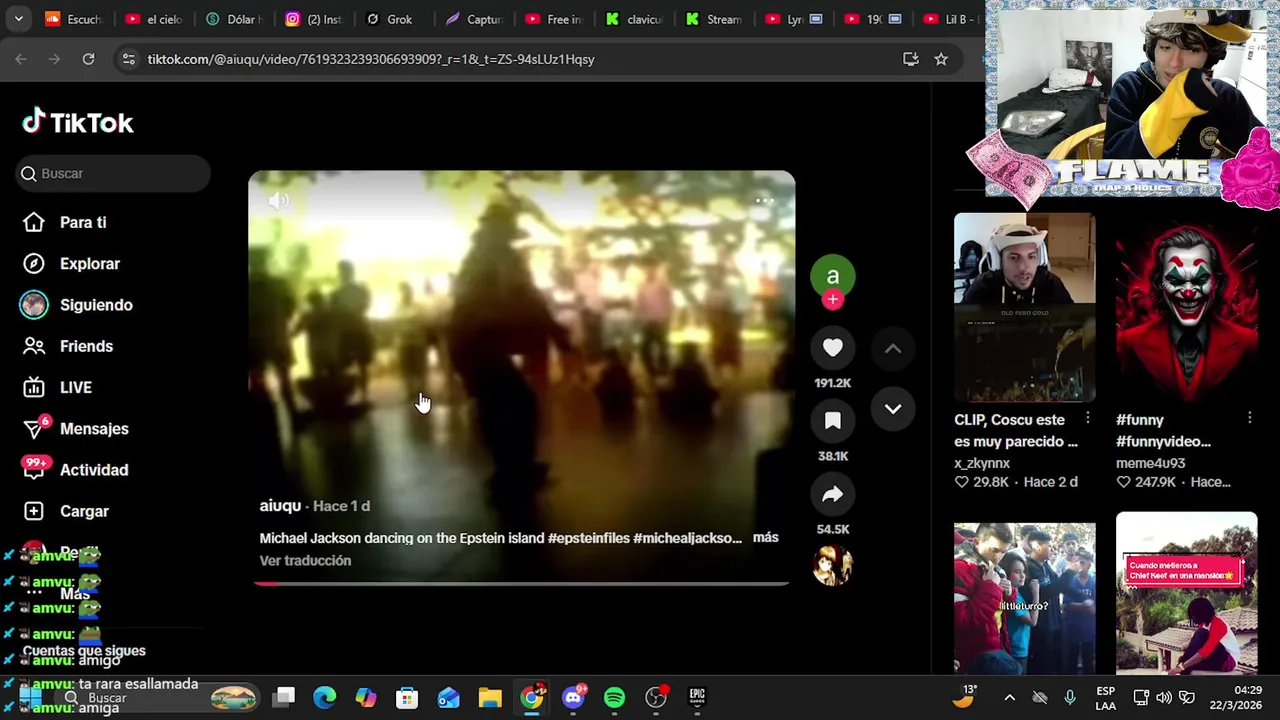Follow aiuqu with the red plus badge
Viewport: 1280px width, 720px height.
point(833,299)
